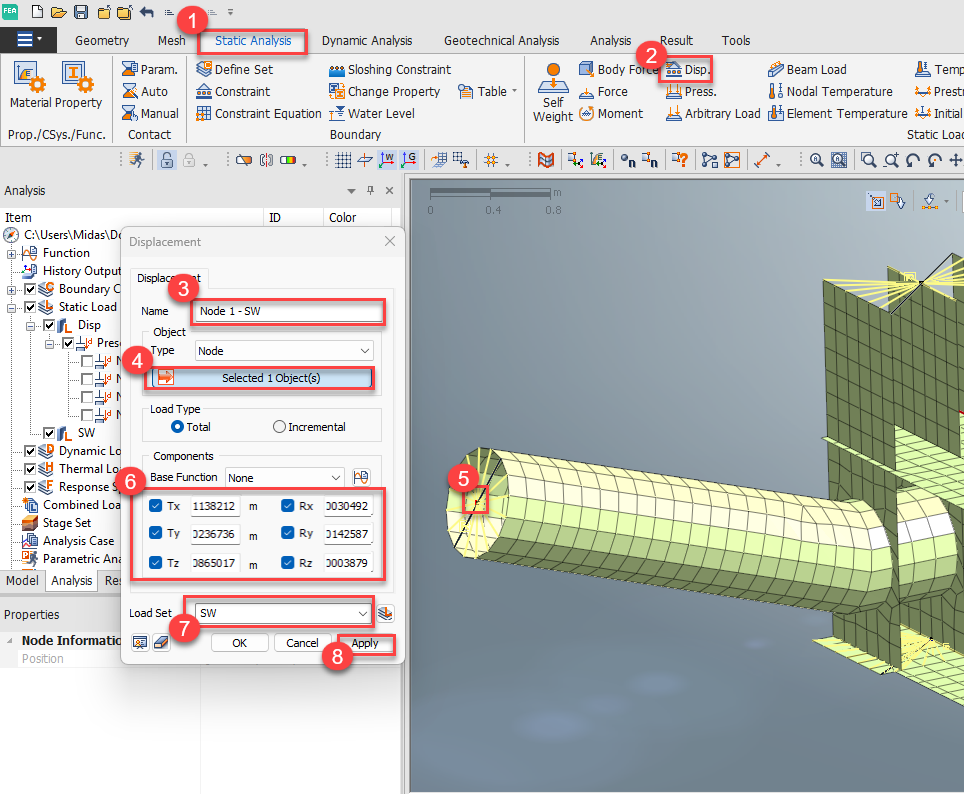This screenshot has width=964, height=794.
Task: Uncheck the SW item in Static Load tree
Action: [49, 431]
